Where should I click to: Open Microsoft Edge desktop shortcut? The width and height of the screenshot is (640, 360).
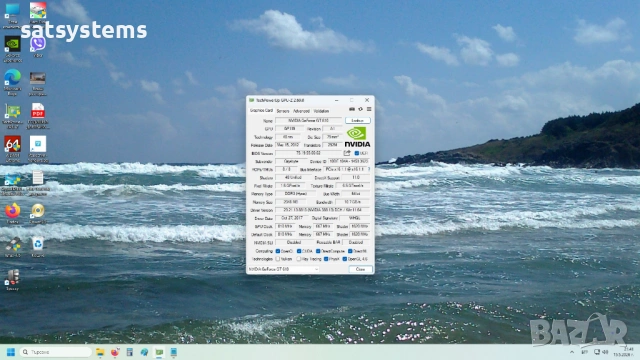coord(13,77)
